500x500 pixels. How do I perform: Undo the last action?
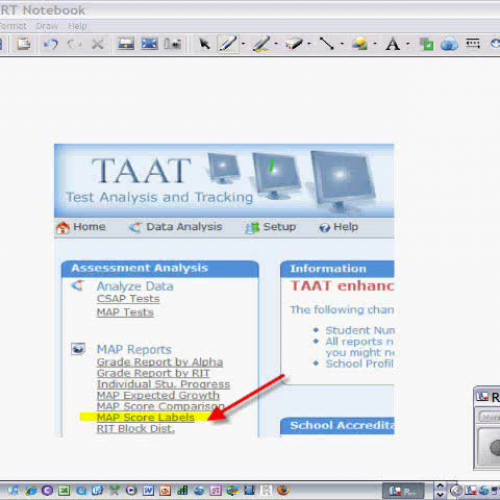[51, 44]
